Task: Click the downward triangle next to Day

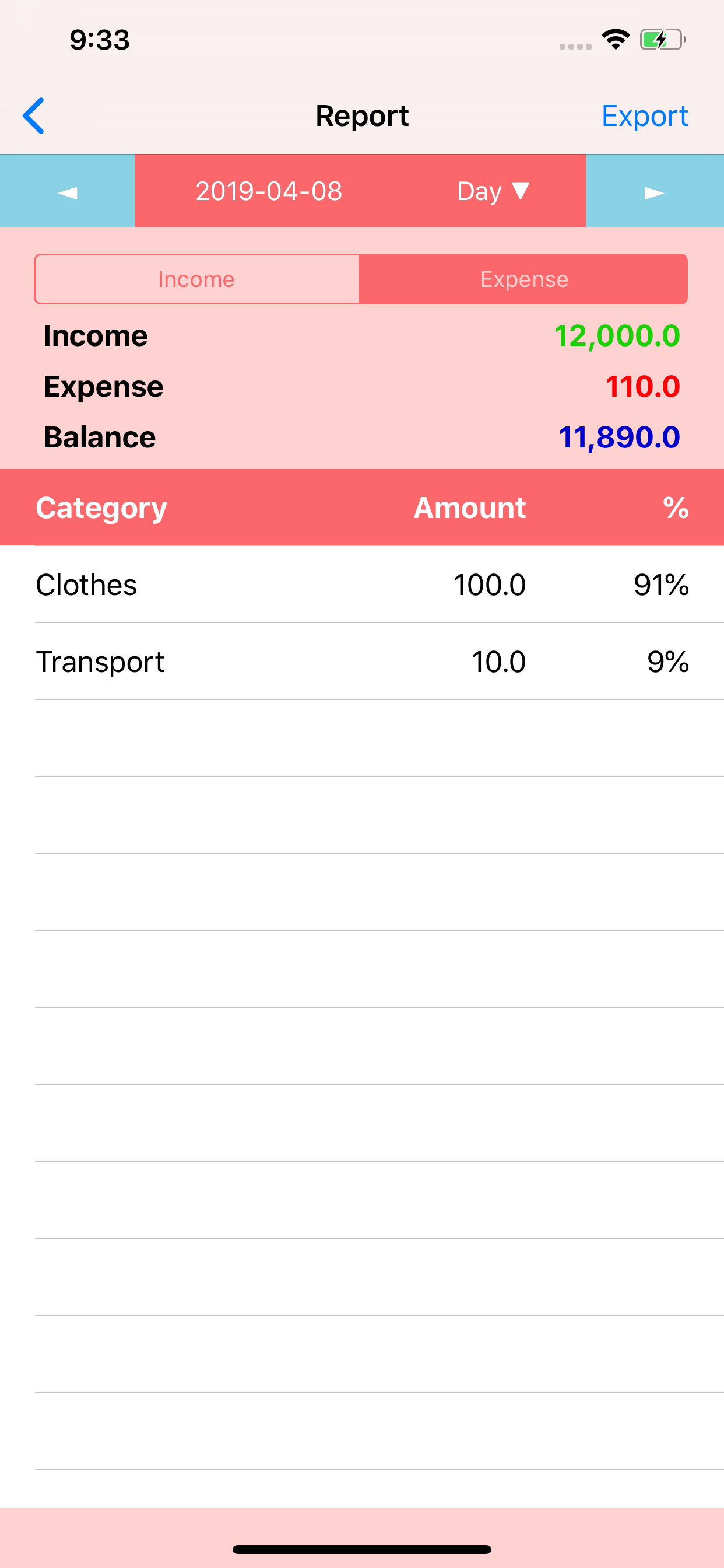Action: pyautogui.click(x=521, y=191)
